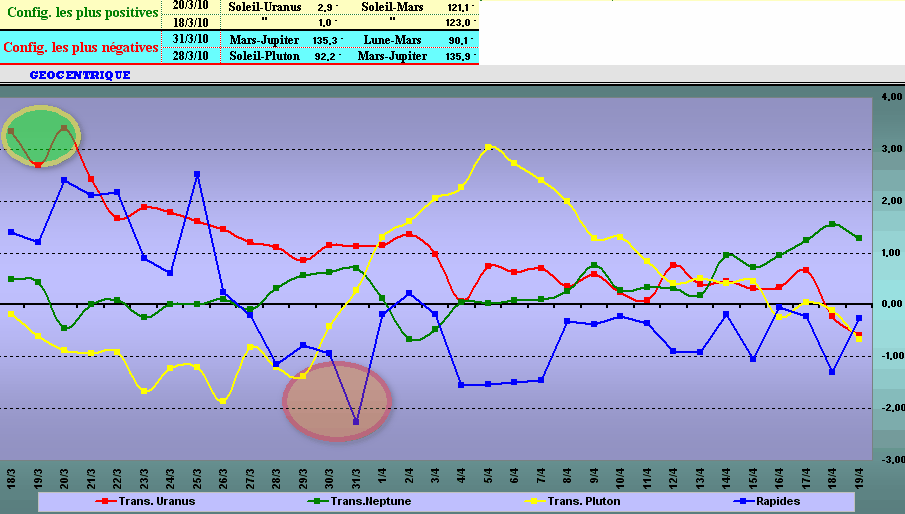The width and height of the screenshot is (905, 514).
Task: Click the Soleil-Pluton table cell
Action: point(258,56)
